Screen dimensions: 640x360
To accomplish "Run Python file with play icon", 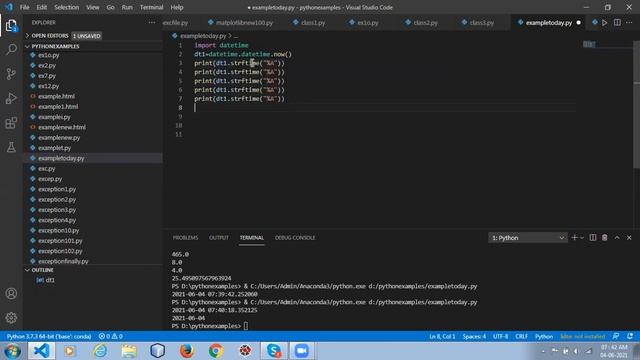I will coord(605,22).
